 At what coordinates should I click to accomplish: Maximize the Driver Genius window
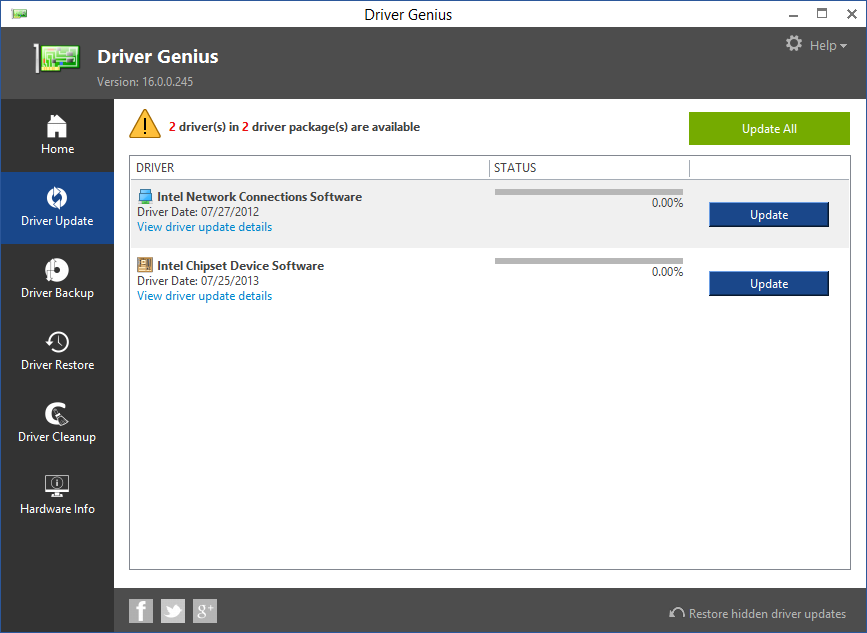point(822,14)
